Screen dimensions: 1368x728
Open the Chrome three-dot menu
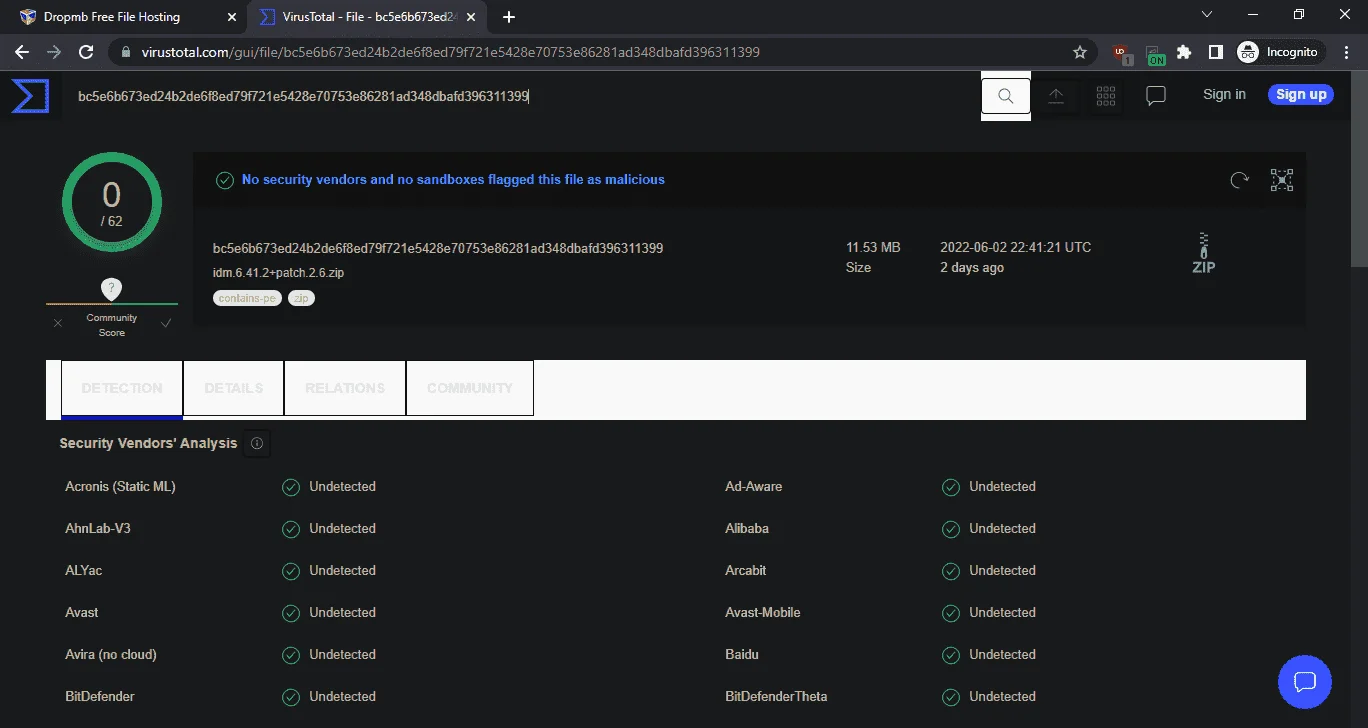1346,52
